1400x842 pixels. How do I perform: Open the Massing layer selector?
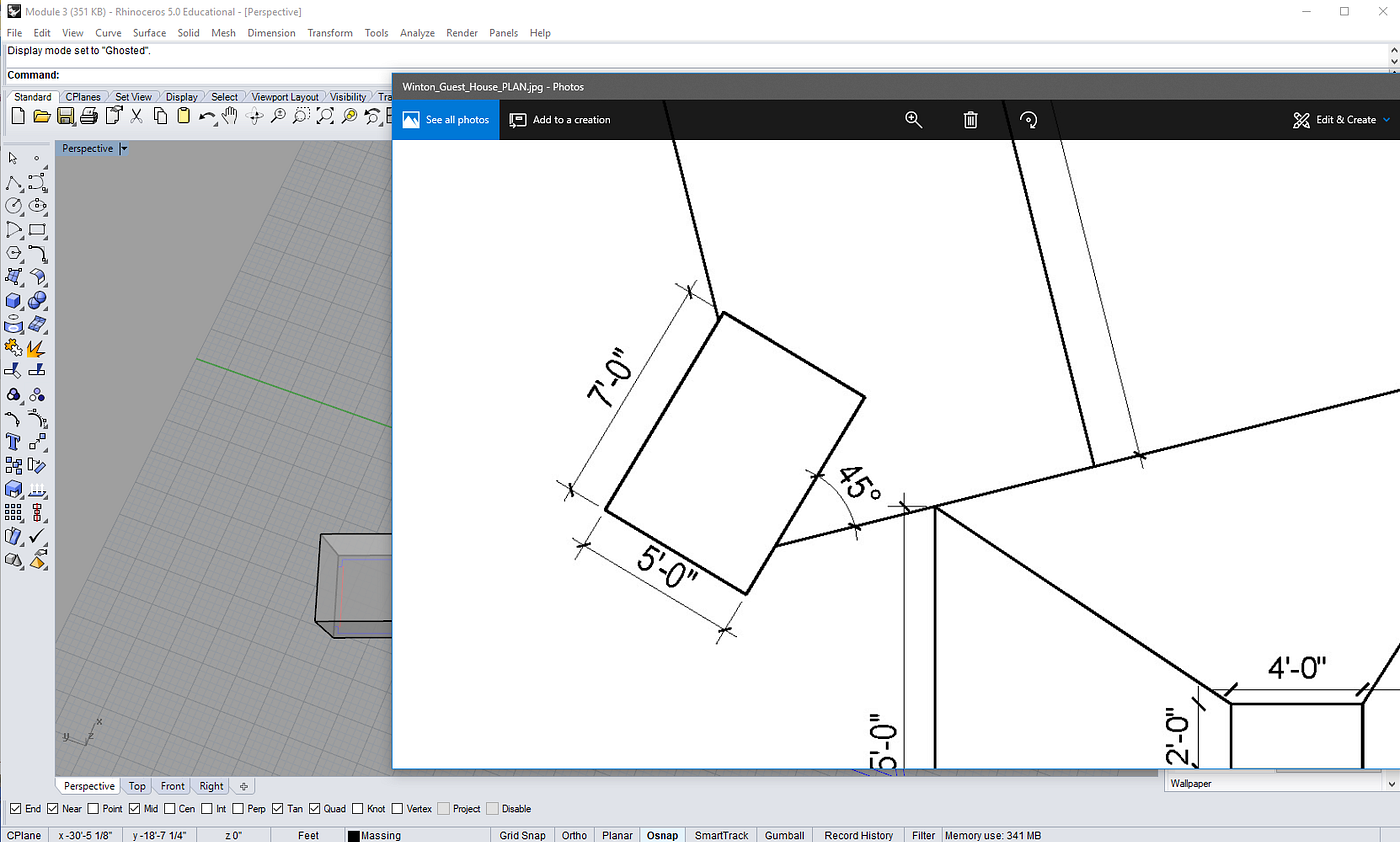pyautogui.click(x=418, y=835)
